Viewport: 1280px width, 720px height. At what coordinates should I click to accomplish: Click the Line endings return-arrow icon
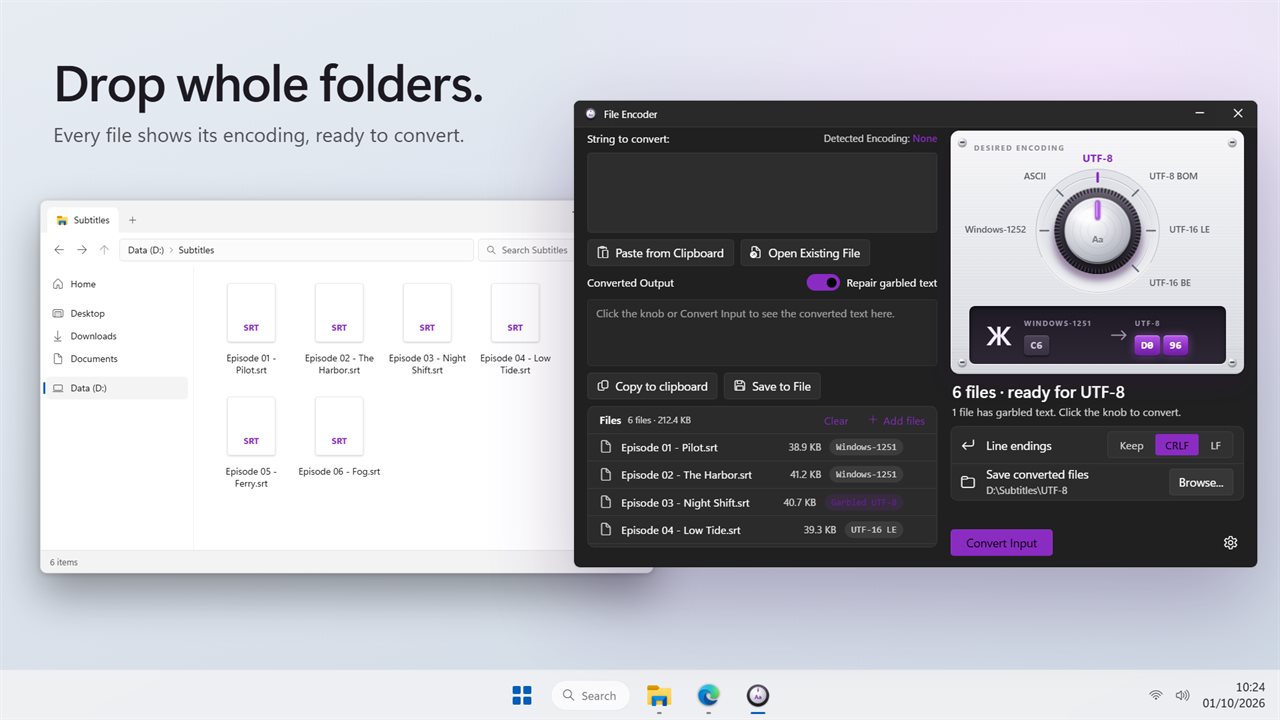click(967, 446)
